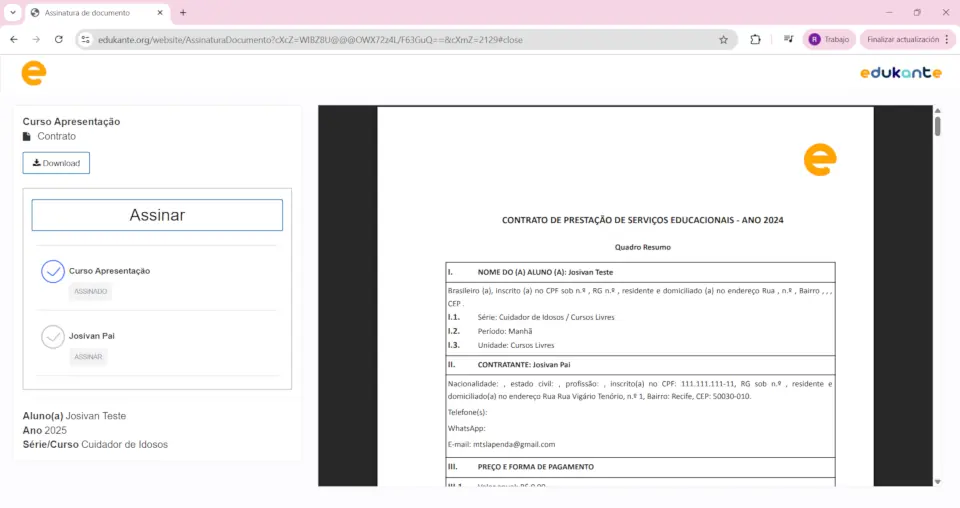Open a new browser tab
Viewport: 960px width, 508px height.
pos(183,12)
